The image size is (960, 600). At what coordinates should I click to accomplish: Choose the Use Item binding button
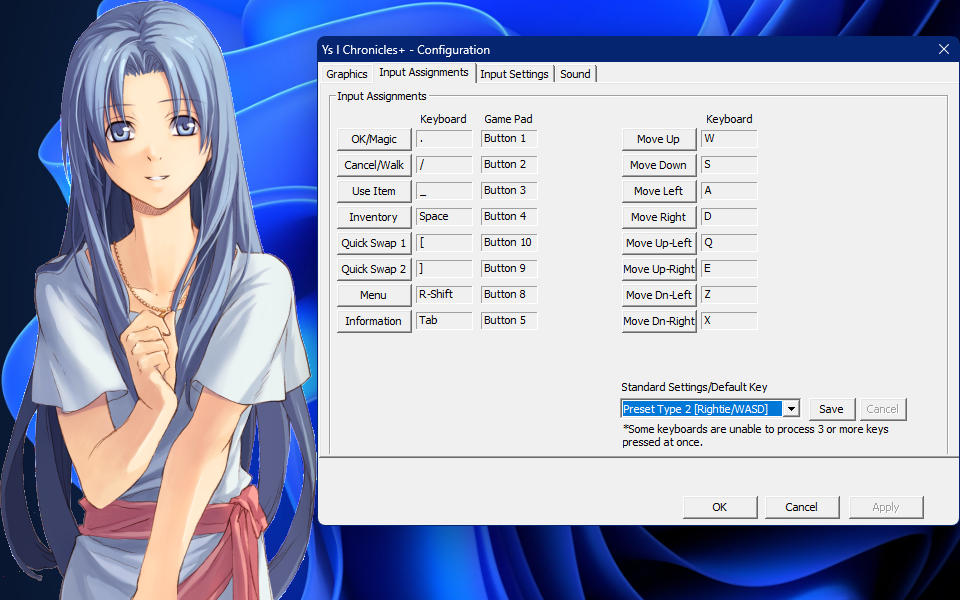[x=374, y=191]
